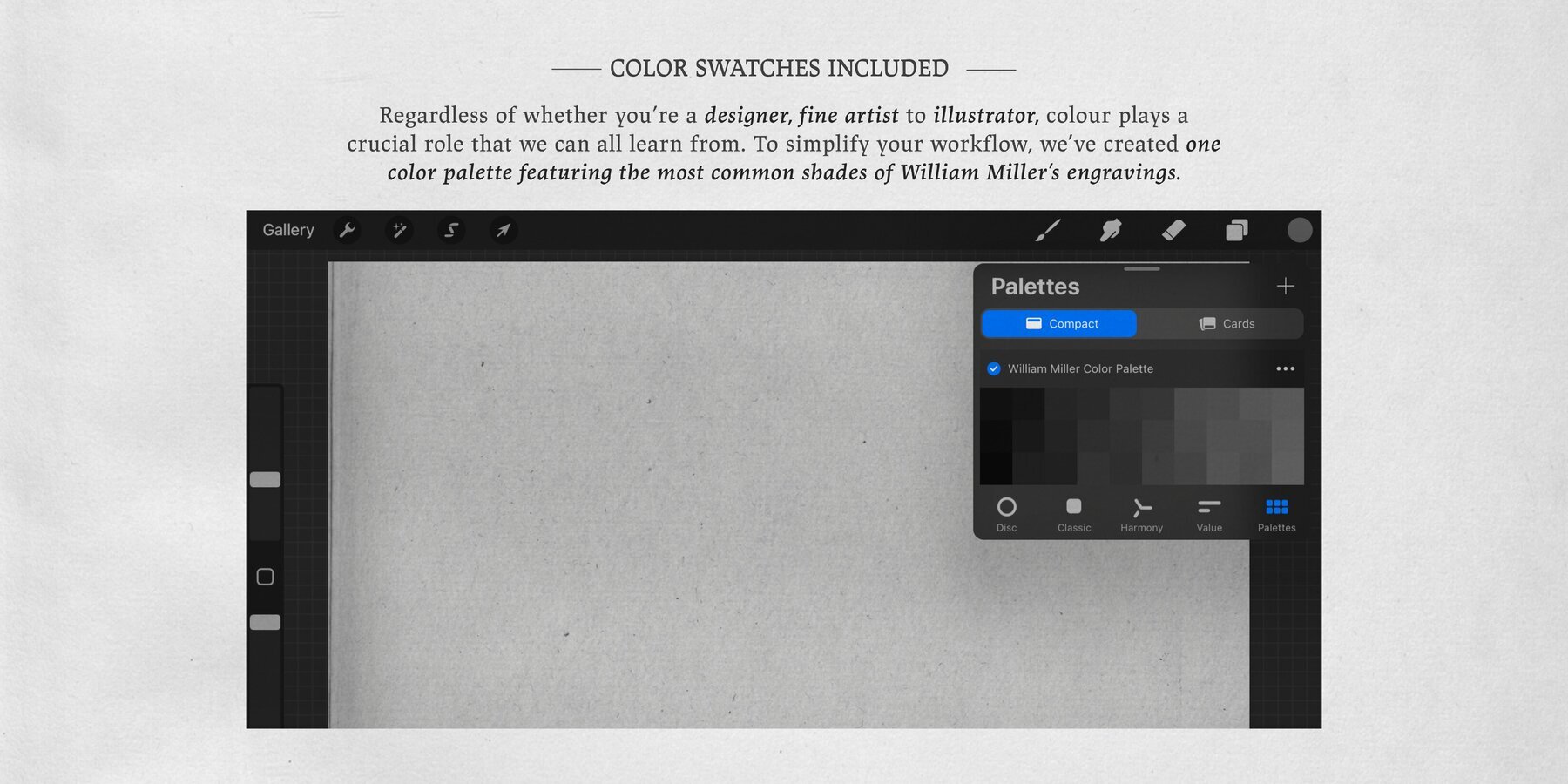Image resolution: width=1568 pixels, height=784 pixels.
Task: Open the Selection tool
Action: 451,230
